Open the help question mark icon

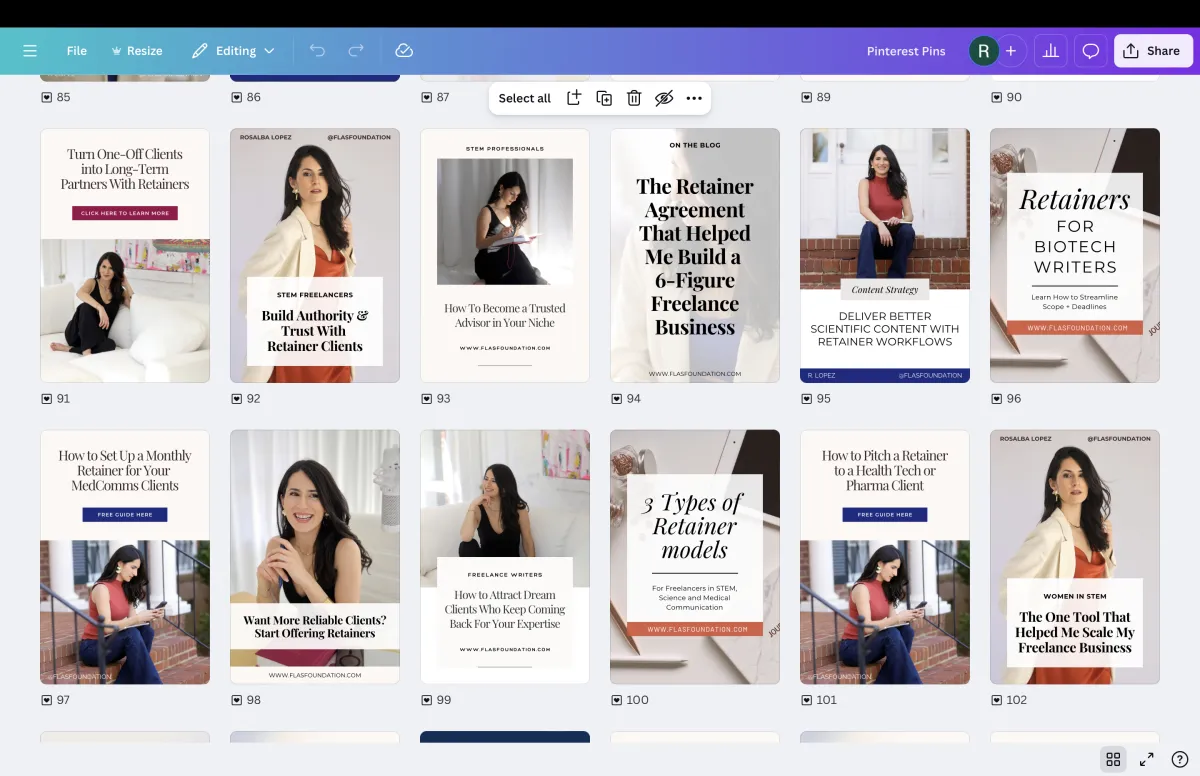1180,759
